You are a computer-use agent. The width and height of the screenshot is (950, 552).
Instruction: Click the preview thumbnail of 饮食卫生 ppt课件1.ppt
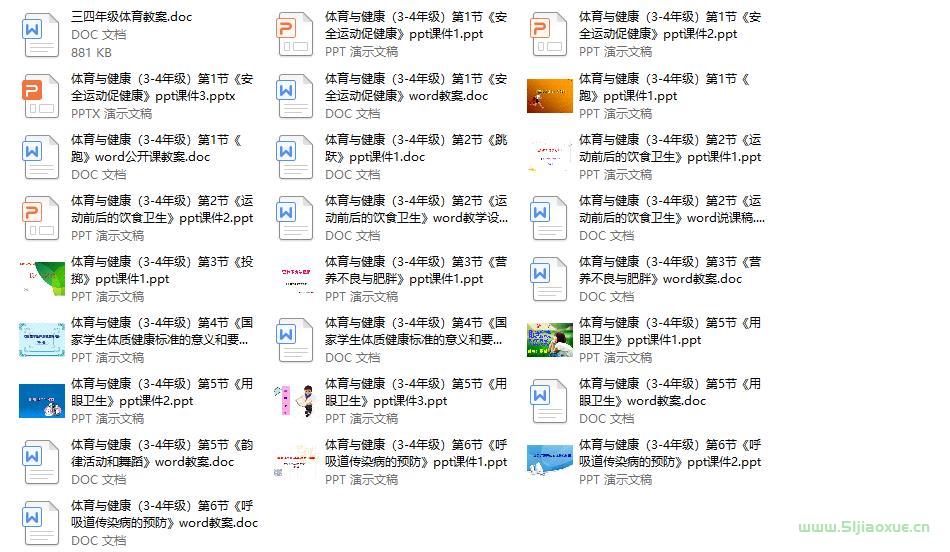click(550, 157)
